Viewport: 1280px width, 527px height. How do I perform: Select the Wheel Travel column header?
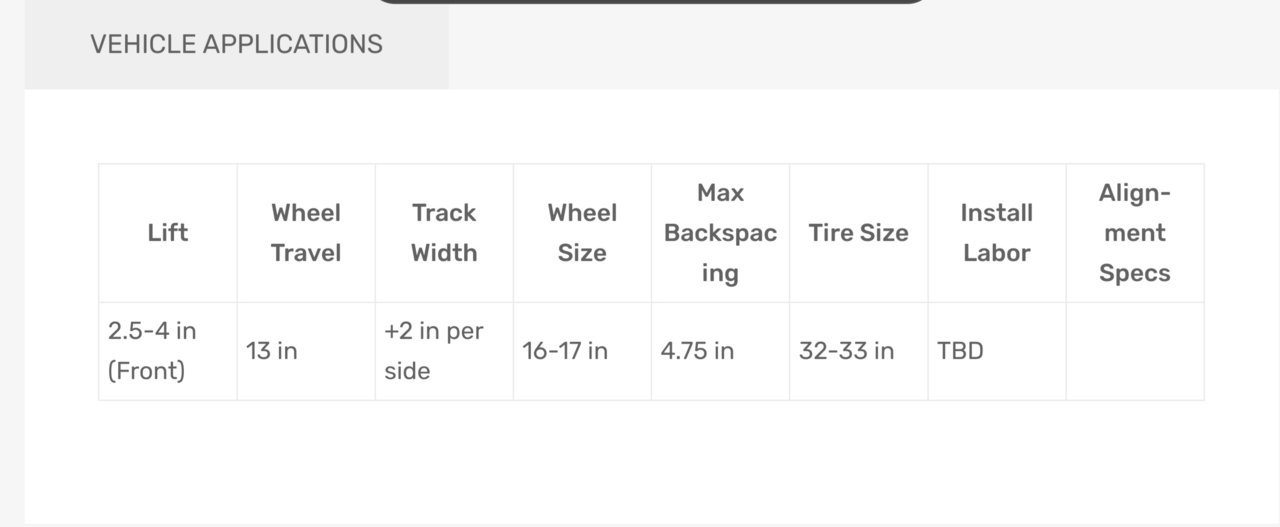point(306,233)
